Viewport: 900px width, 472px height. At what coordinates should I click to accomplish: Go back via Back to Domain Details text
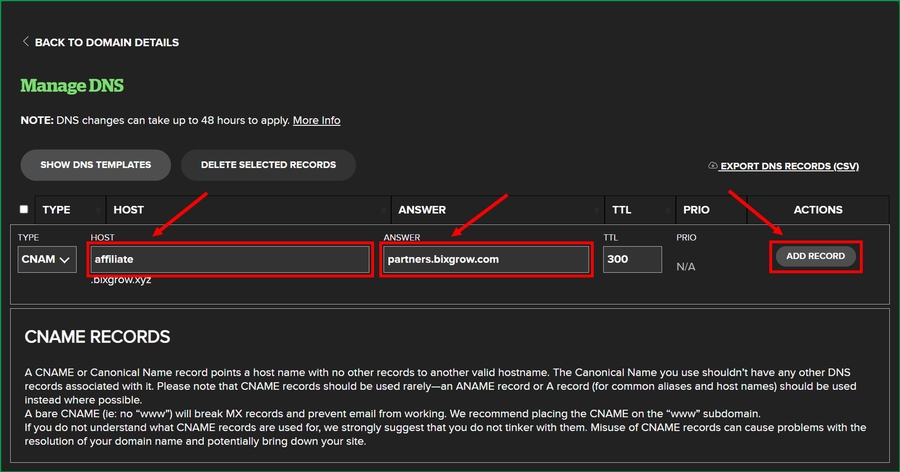click(107, 43)
